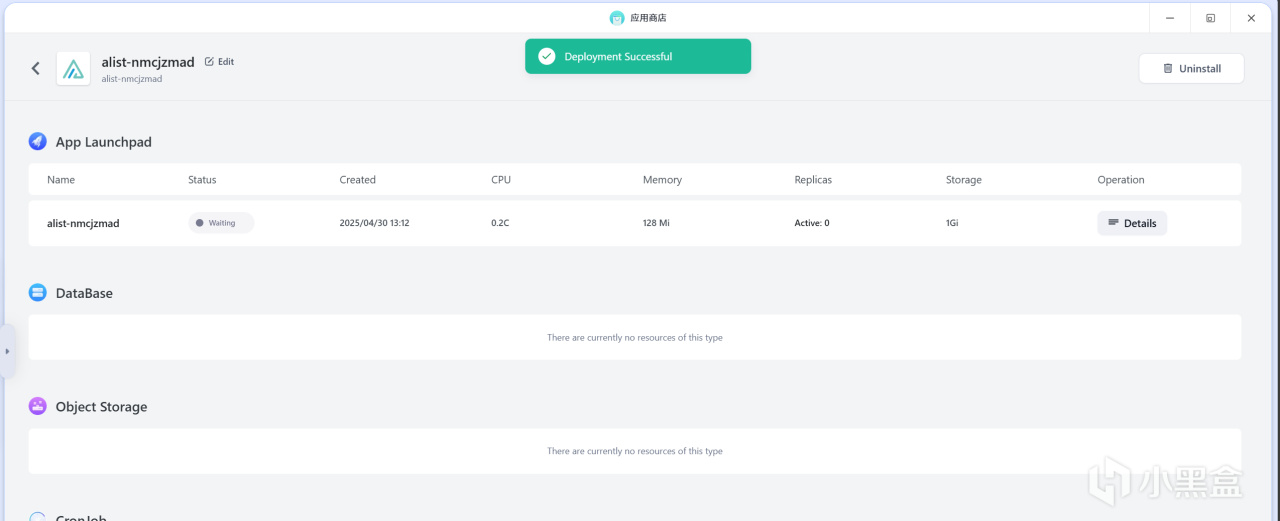Click the Object Storage section icon
The width and height of the screenshot is (1280, 521).
(38, 406)
